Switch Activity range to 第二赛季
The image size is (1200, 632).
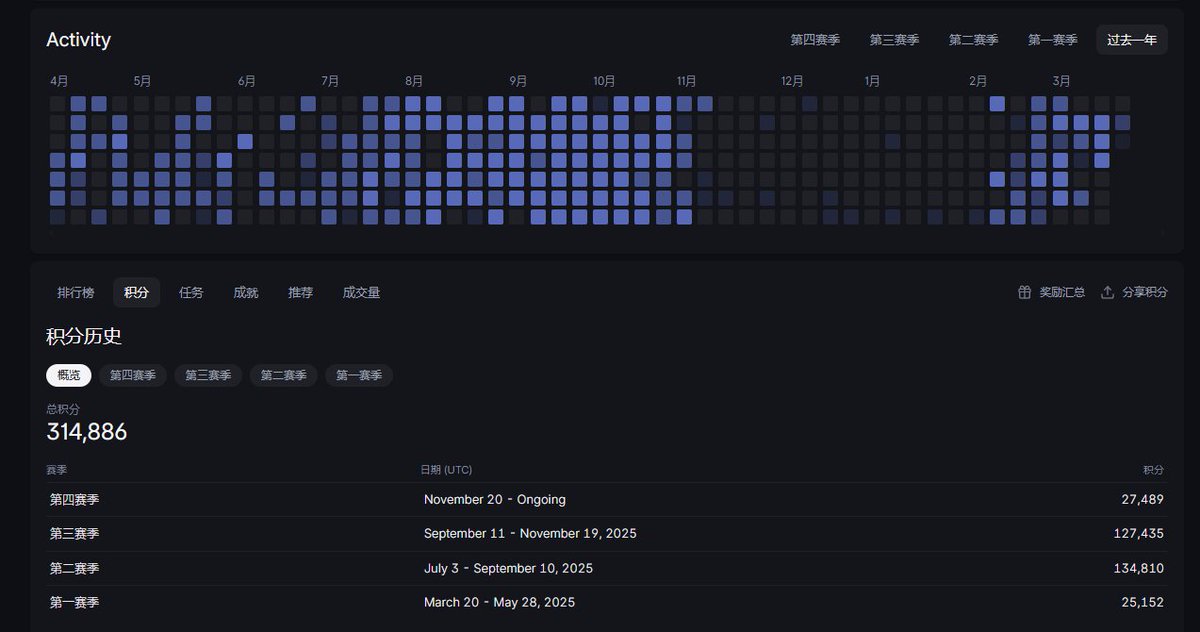click(x=973, y=40)
